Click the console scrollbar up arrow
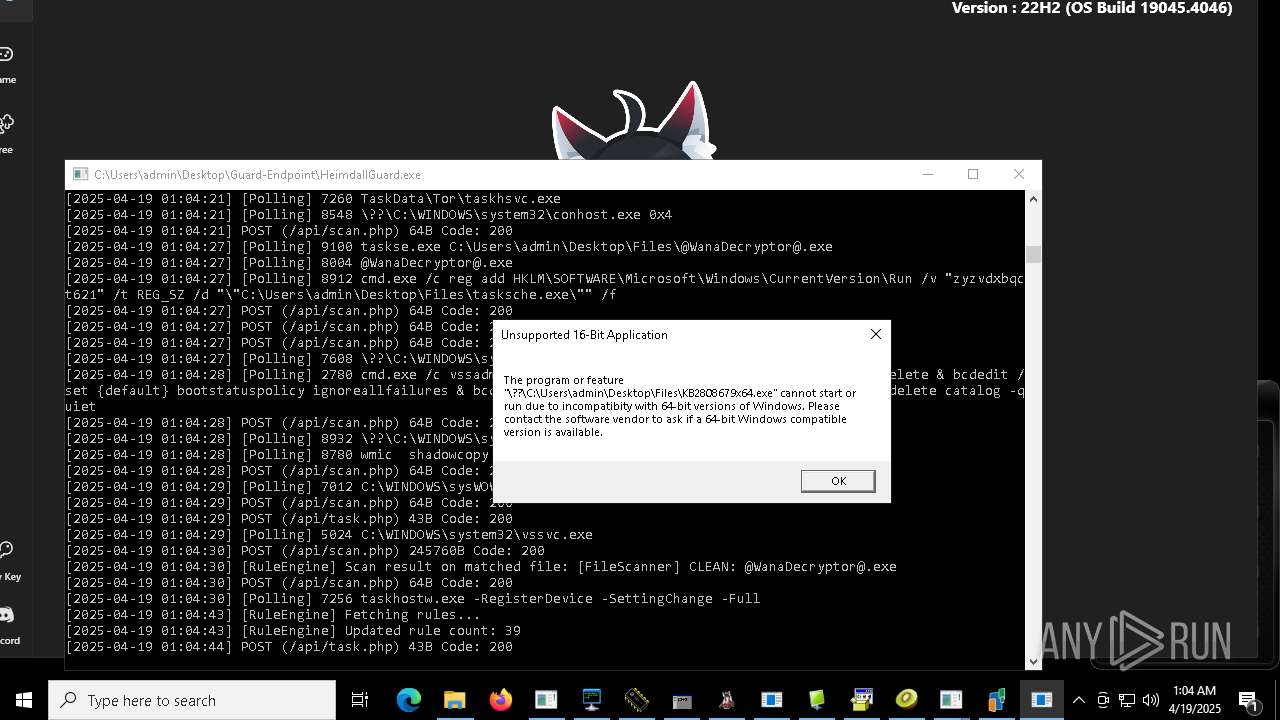The image size is (1280, 720). pyautogui.click(x=1033, y=199)
